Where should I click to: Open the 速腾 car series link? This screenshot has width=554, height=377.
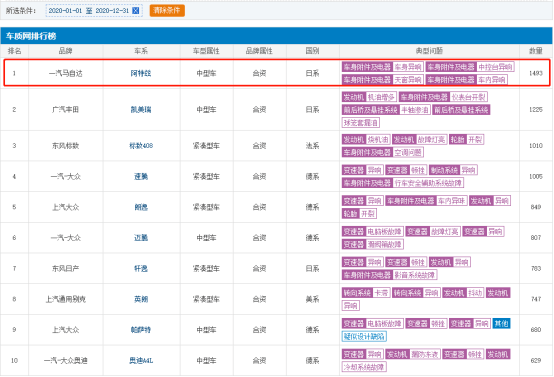point(141,176)
